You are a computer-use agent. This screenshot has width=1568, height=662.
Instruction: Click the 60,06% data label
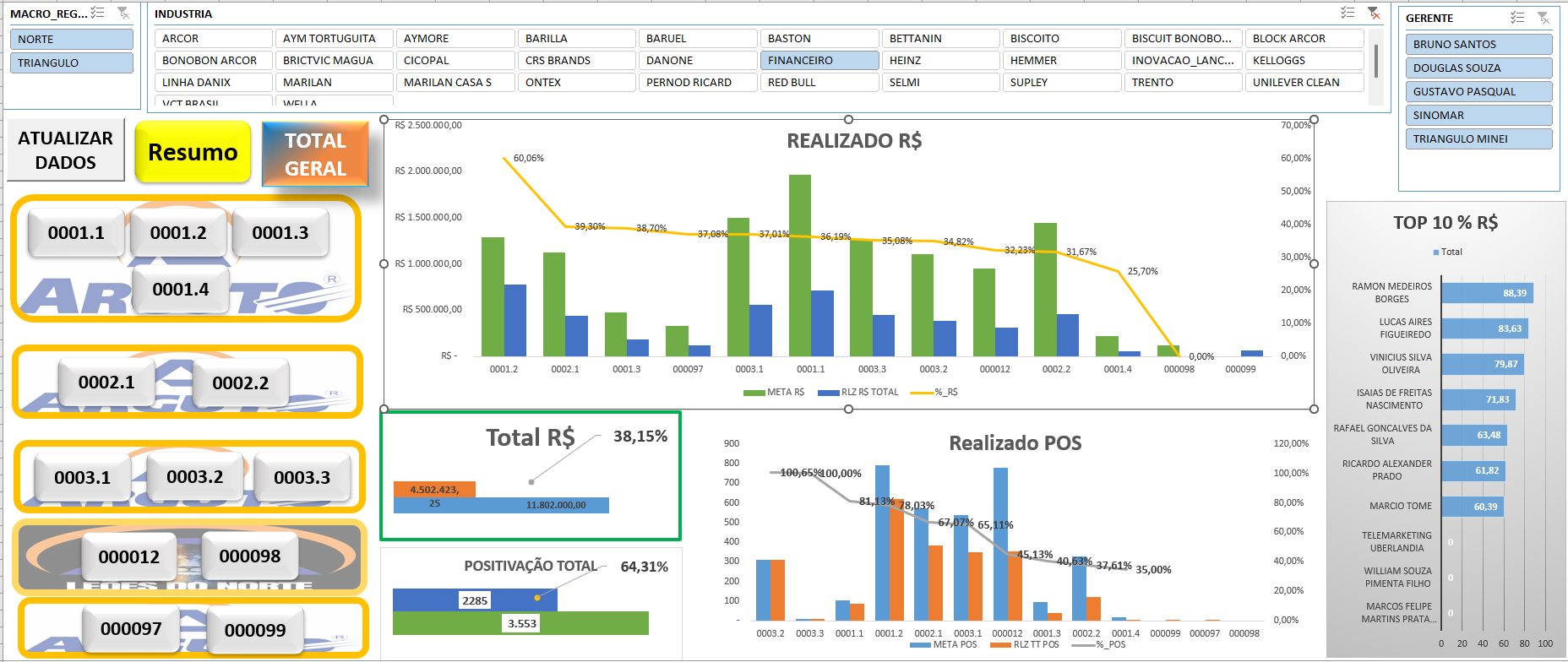pos(529,159)
